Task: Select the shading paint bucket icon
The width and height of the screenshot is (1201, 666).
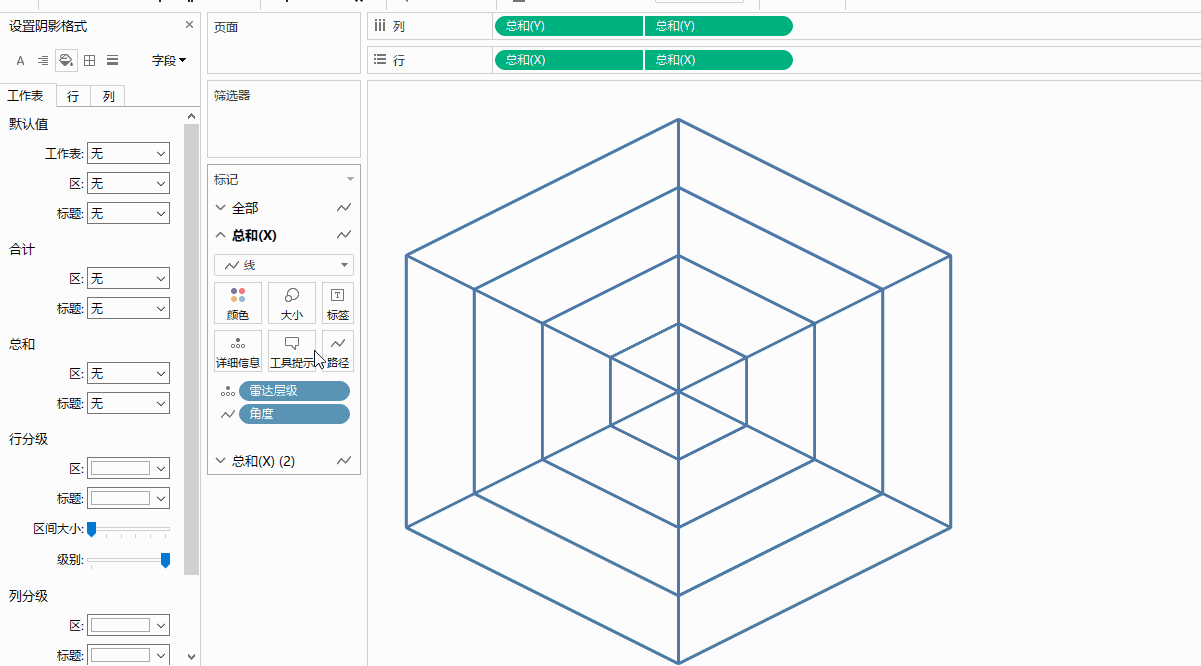Action: 66,61
